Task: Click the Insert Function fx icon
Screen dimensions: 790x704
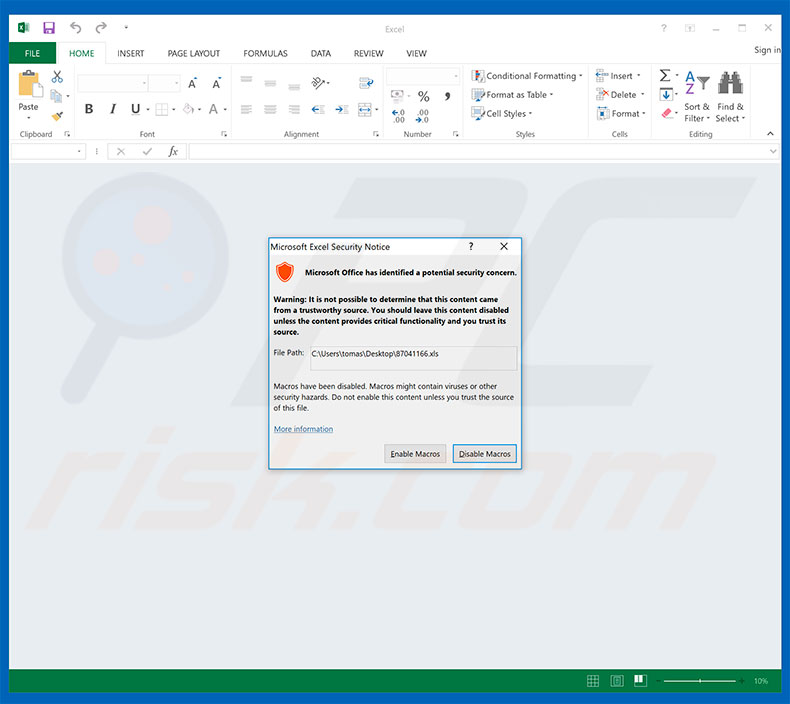Action: pyautogui.click(x=173, y=151)
